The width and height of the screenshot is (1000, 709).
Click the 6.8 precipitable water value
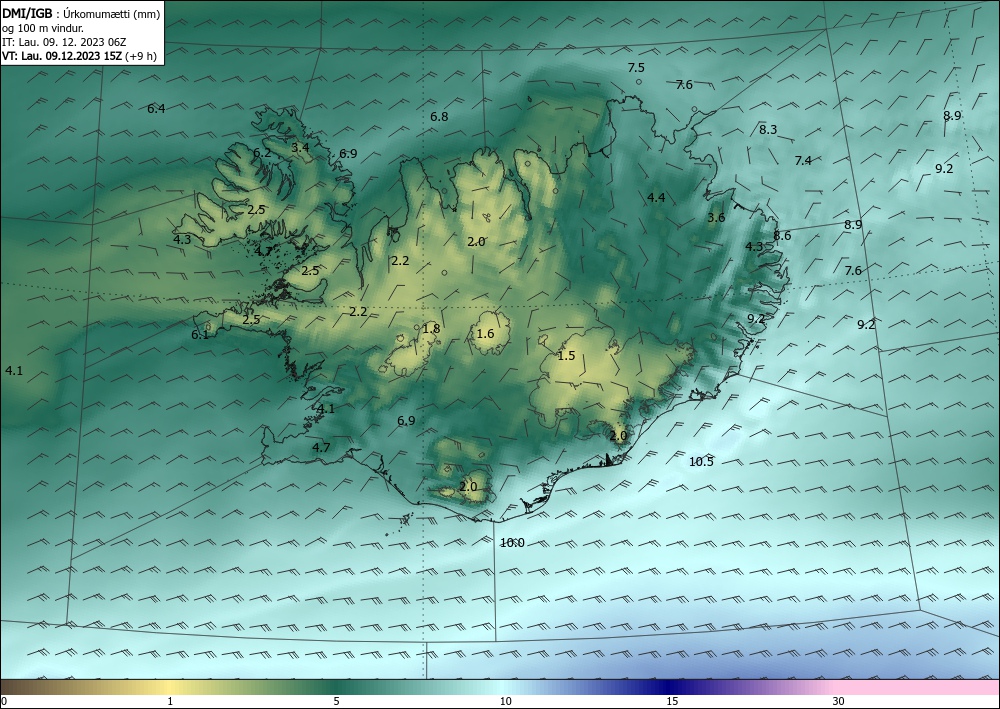pos(439,117)
